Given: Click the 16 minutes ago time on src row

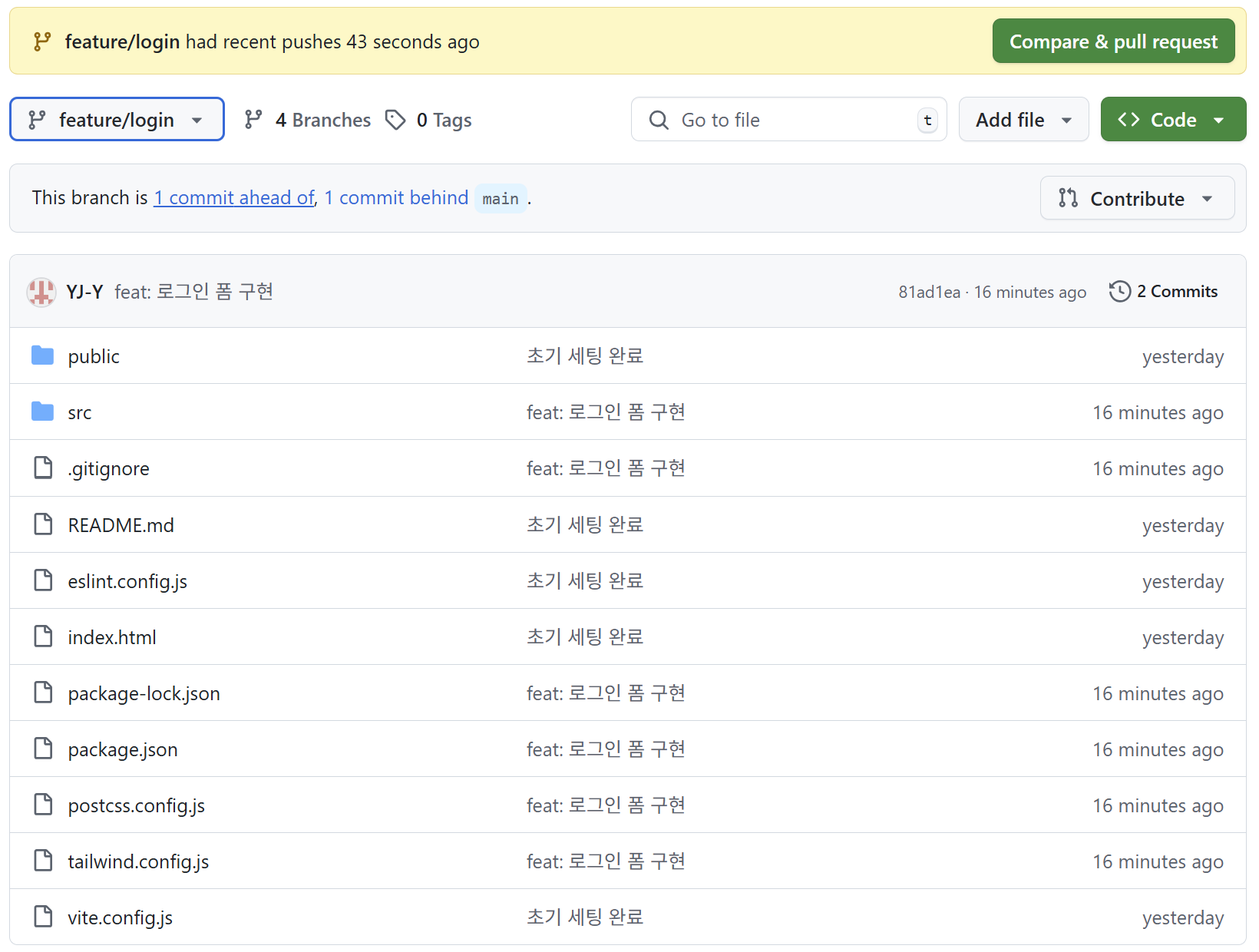Looking at the screenshot, I should click(x=1158, y=412).
